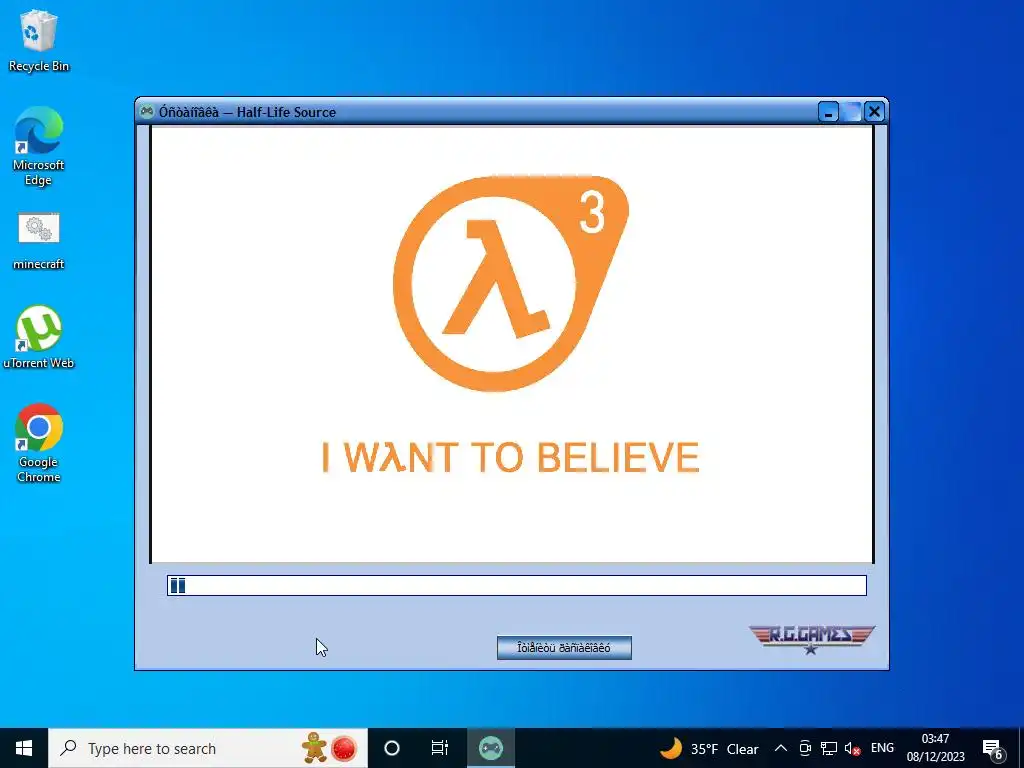Open the Recycle Bin desktop icon

(x=39, y=40)
